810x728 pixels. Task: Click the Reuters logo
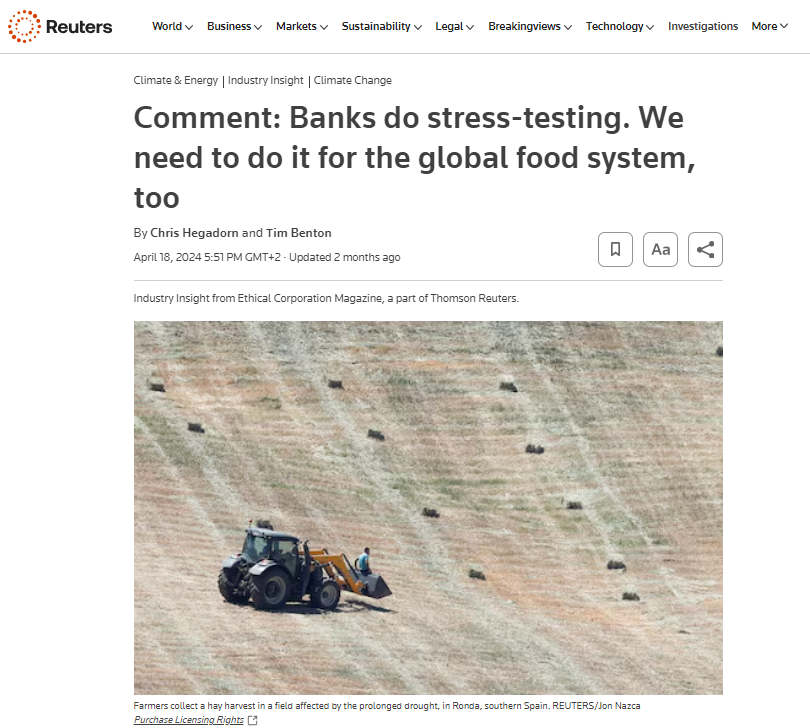(60, 26)
